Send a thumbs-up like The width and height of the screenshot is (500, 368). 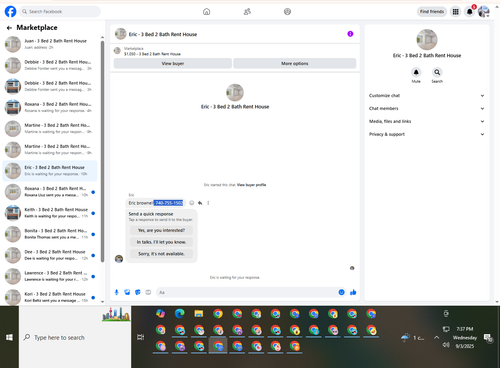click(353, 292)
